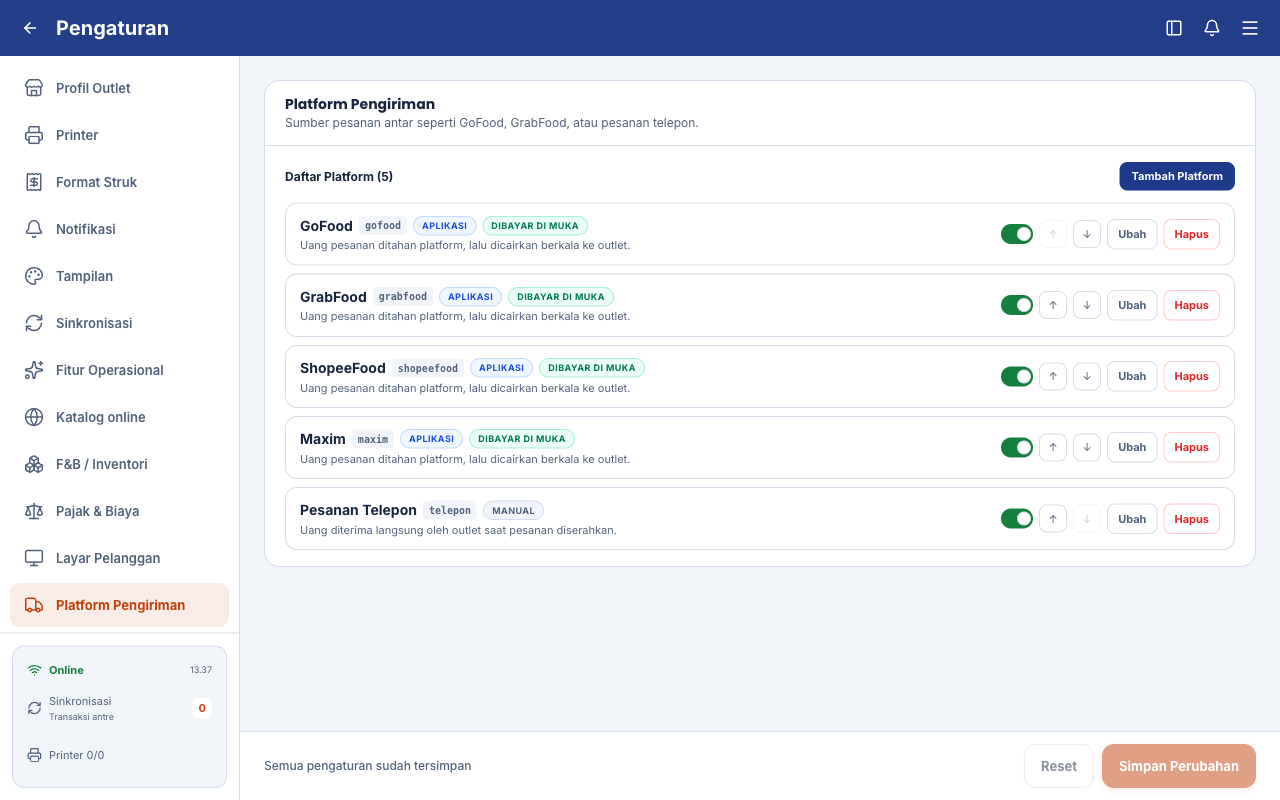Disable the Pesanan Telepon switch
The image size is (1280, 800).
coord(1017,519)
